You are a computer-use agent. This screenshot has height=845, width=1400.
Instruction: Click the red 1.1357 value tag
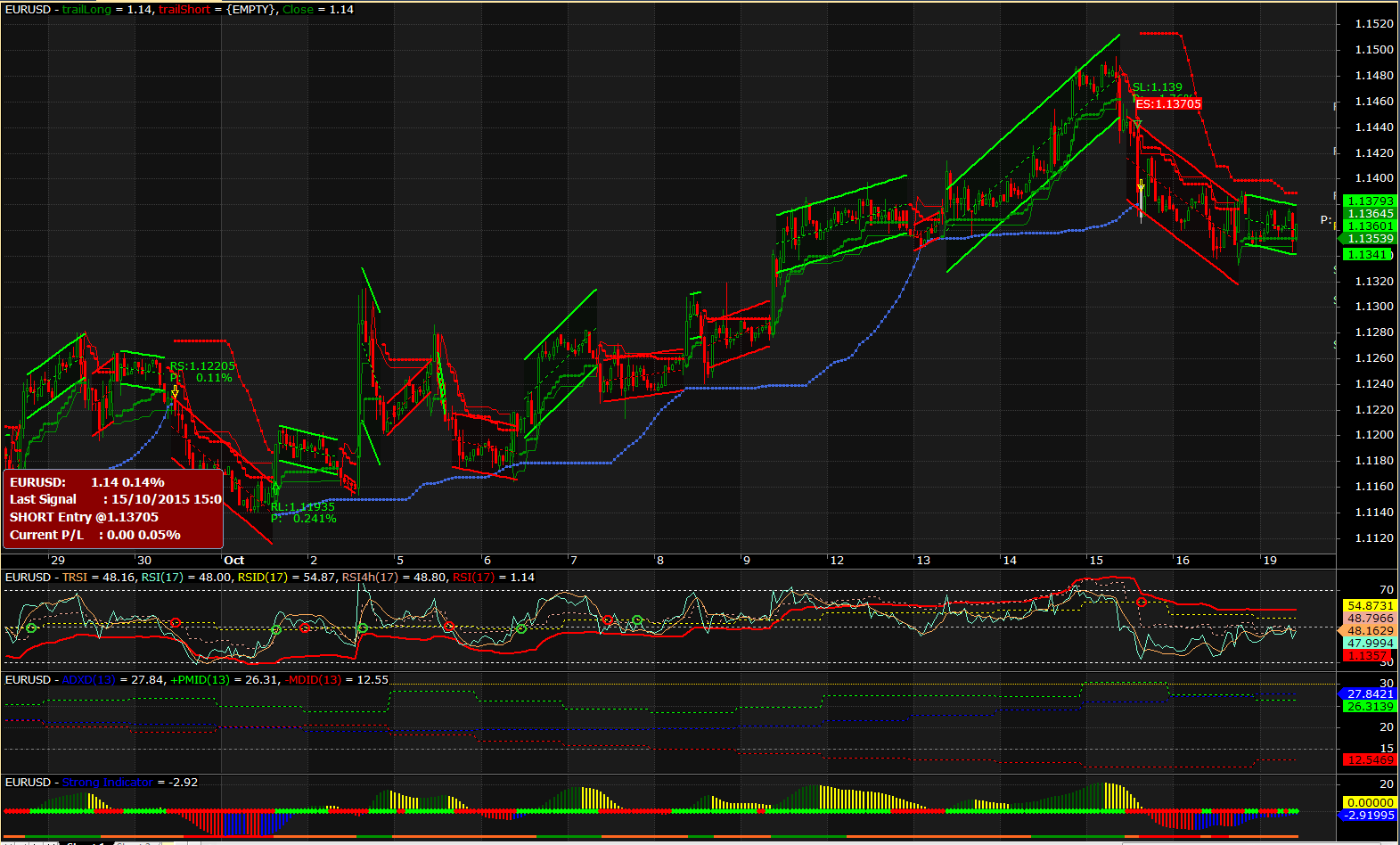[x=1366, y=656]
